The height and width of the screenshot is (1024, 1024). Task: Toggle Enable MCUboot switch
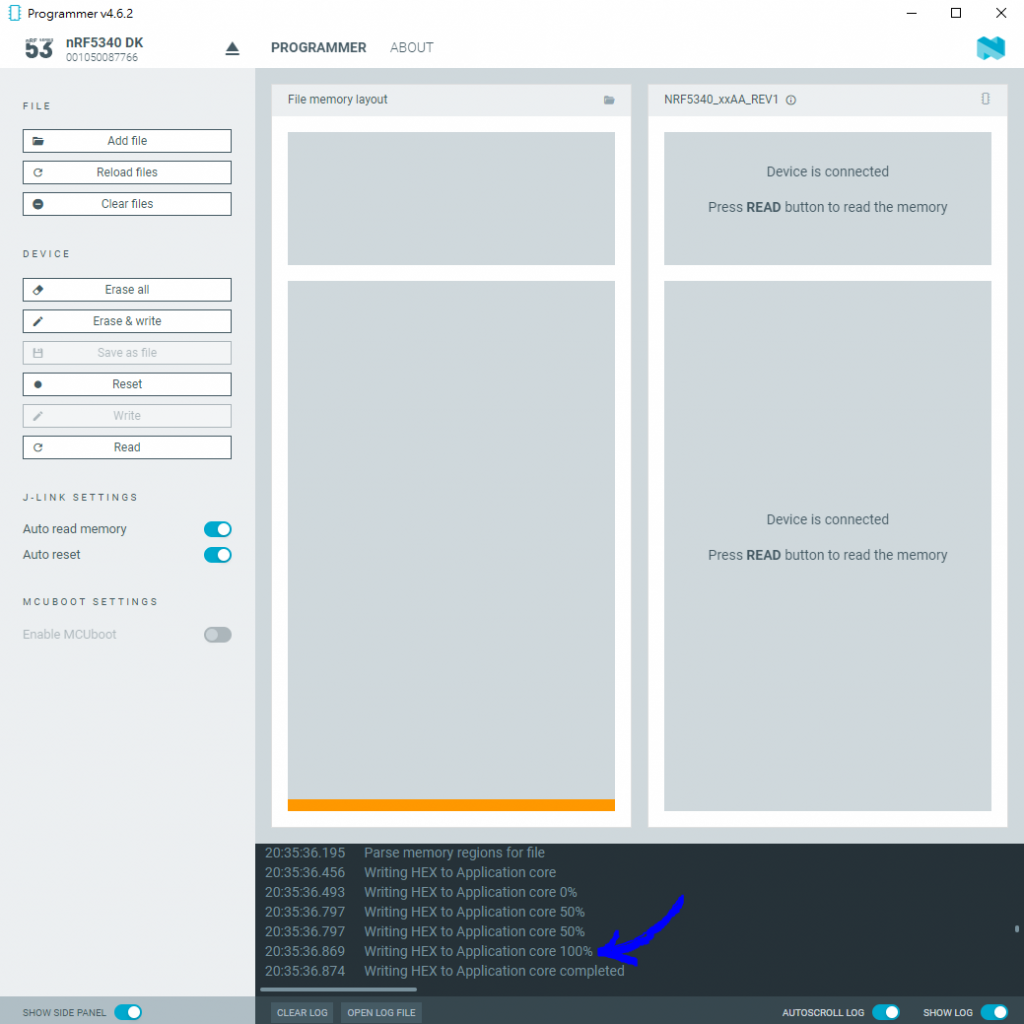pyautogui.click(x=217, y=635)
